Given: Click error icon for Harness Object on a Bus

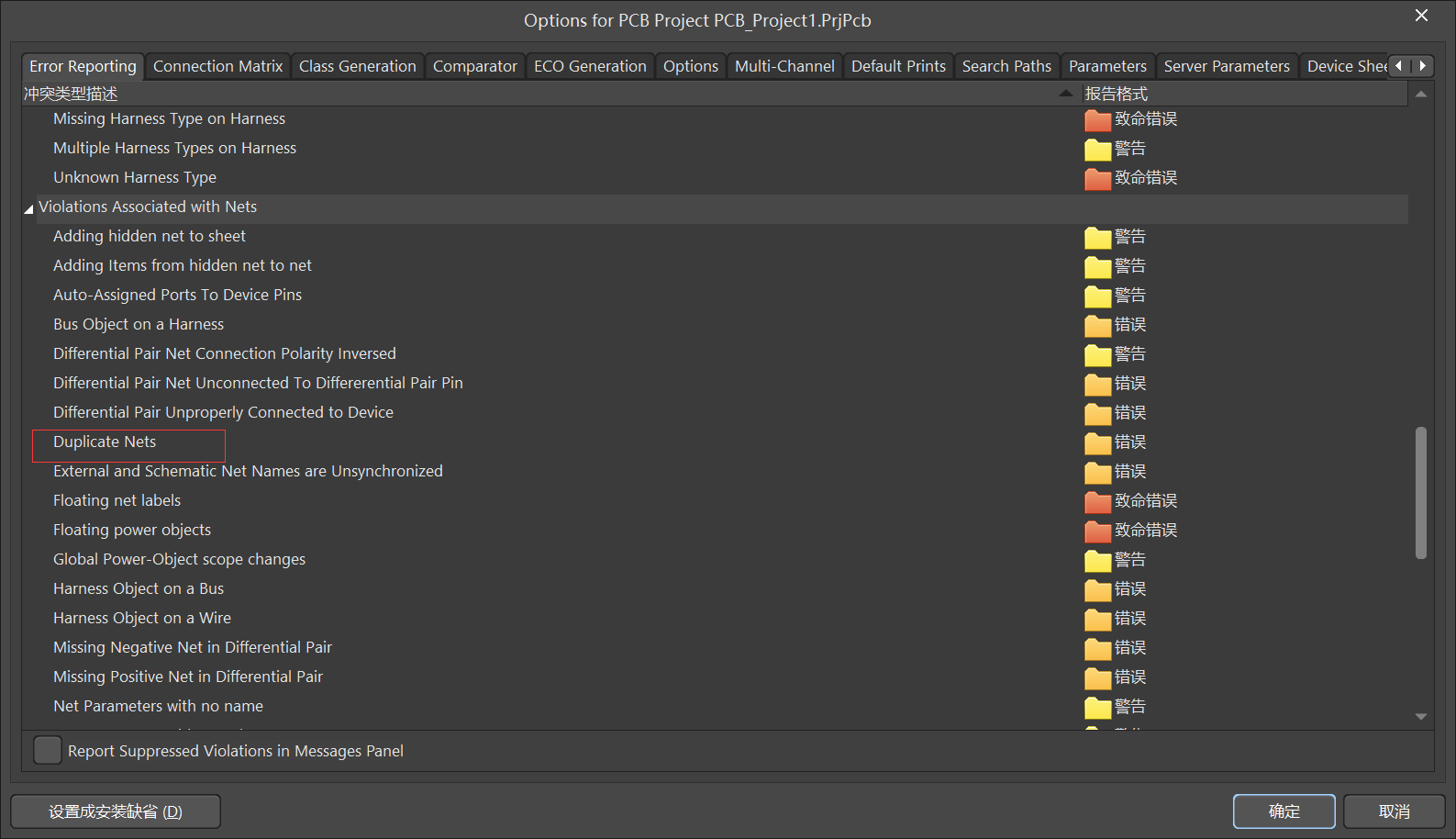Looking at the screenshot, I should point(1097,589).
